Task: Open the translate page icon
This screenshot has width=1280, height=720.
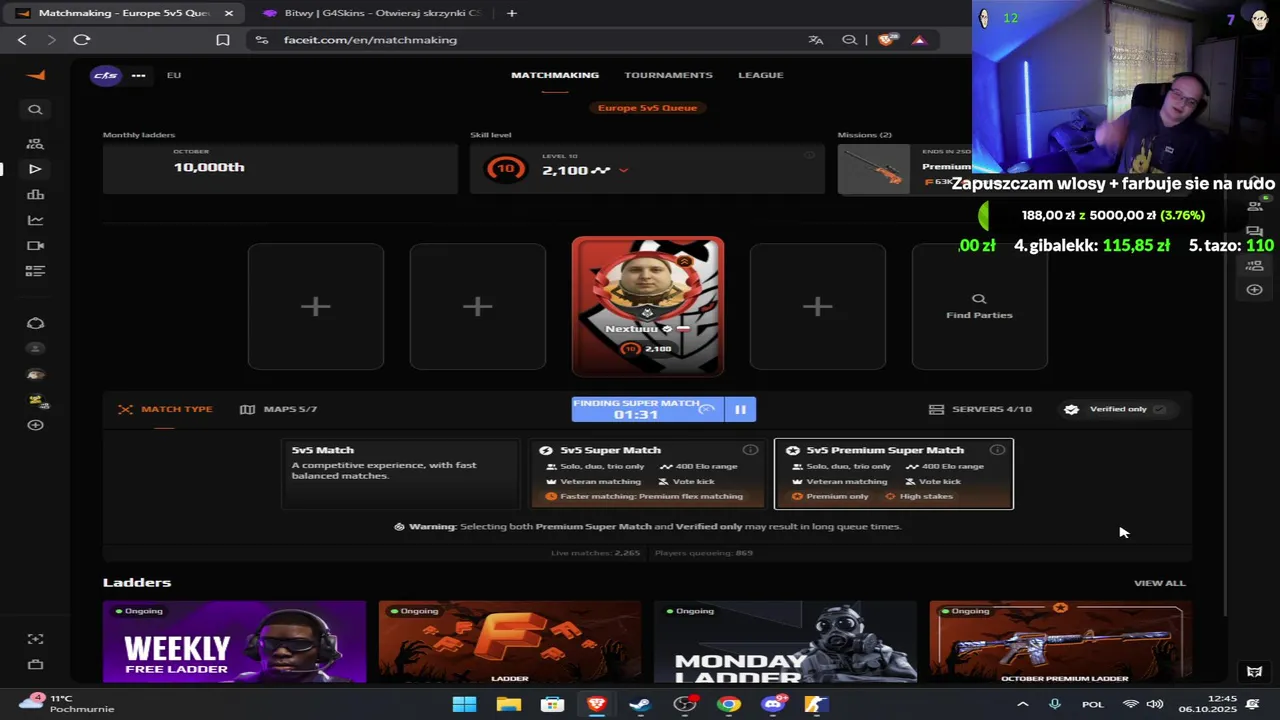Action: tap(816, 40)
